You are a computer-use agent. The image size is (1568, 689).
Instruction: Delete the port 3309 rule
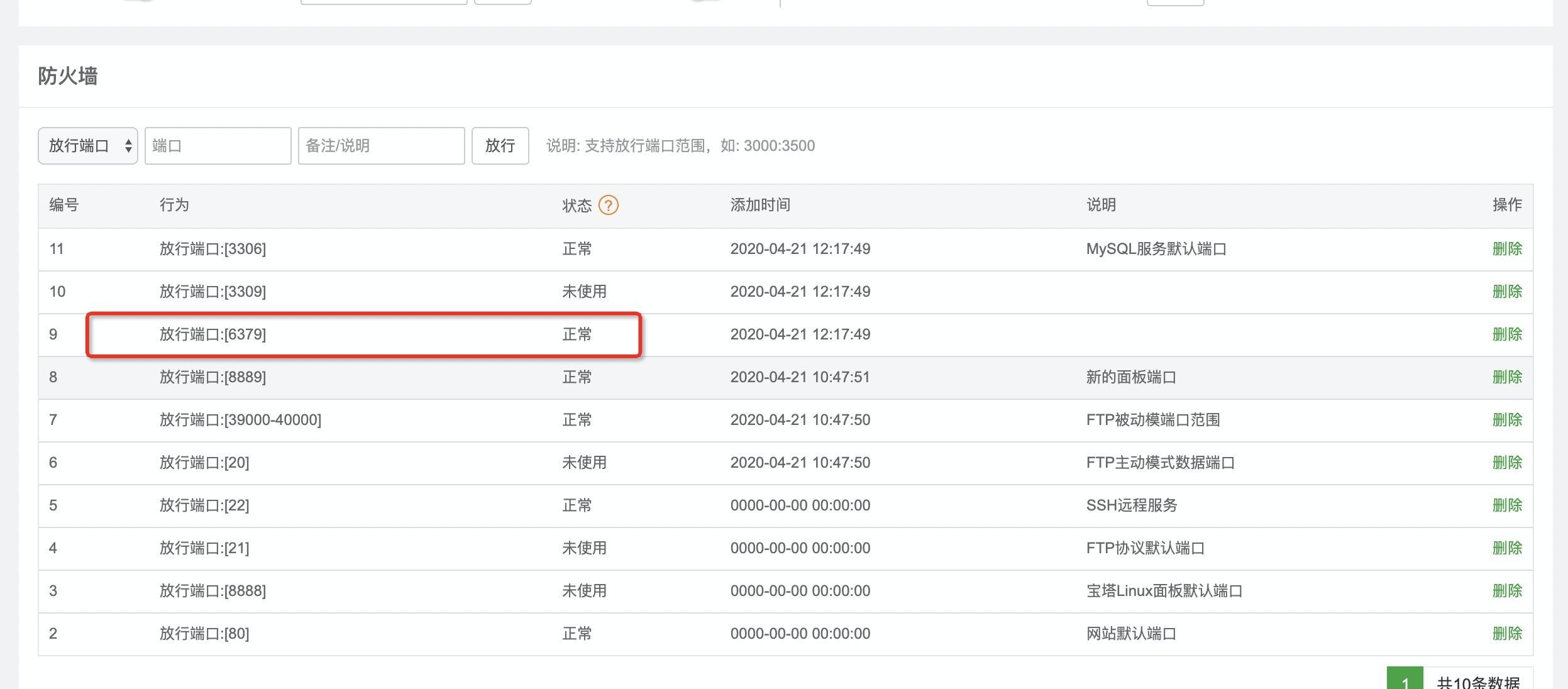point(1507,292)
